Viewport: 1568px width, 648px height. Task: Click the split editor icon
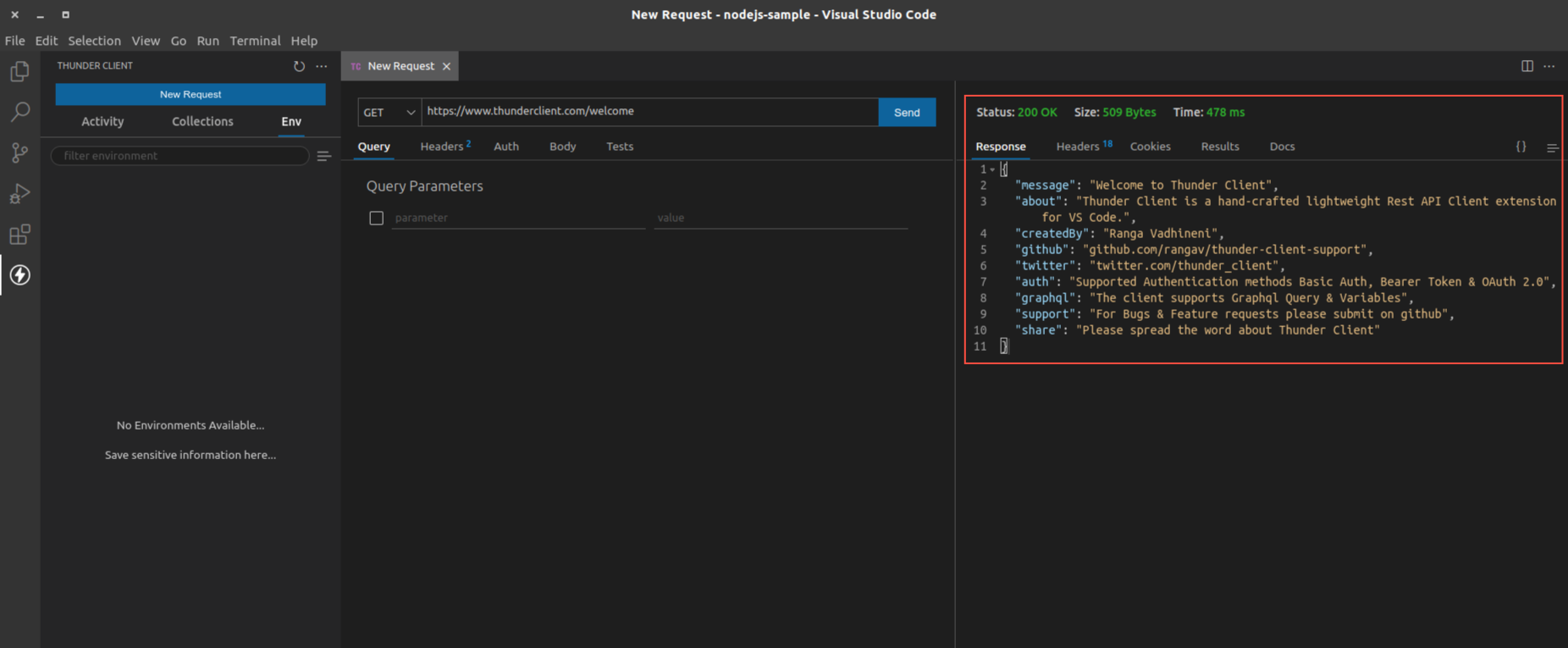pos(1527,66)
